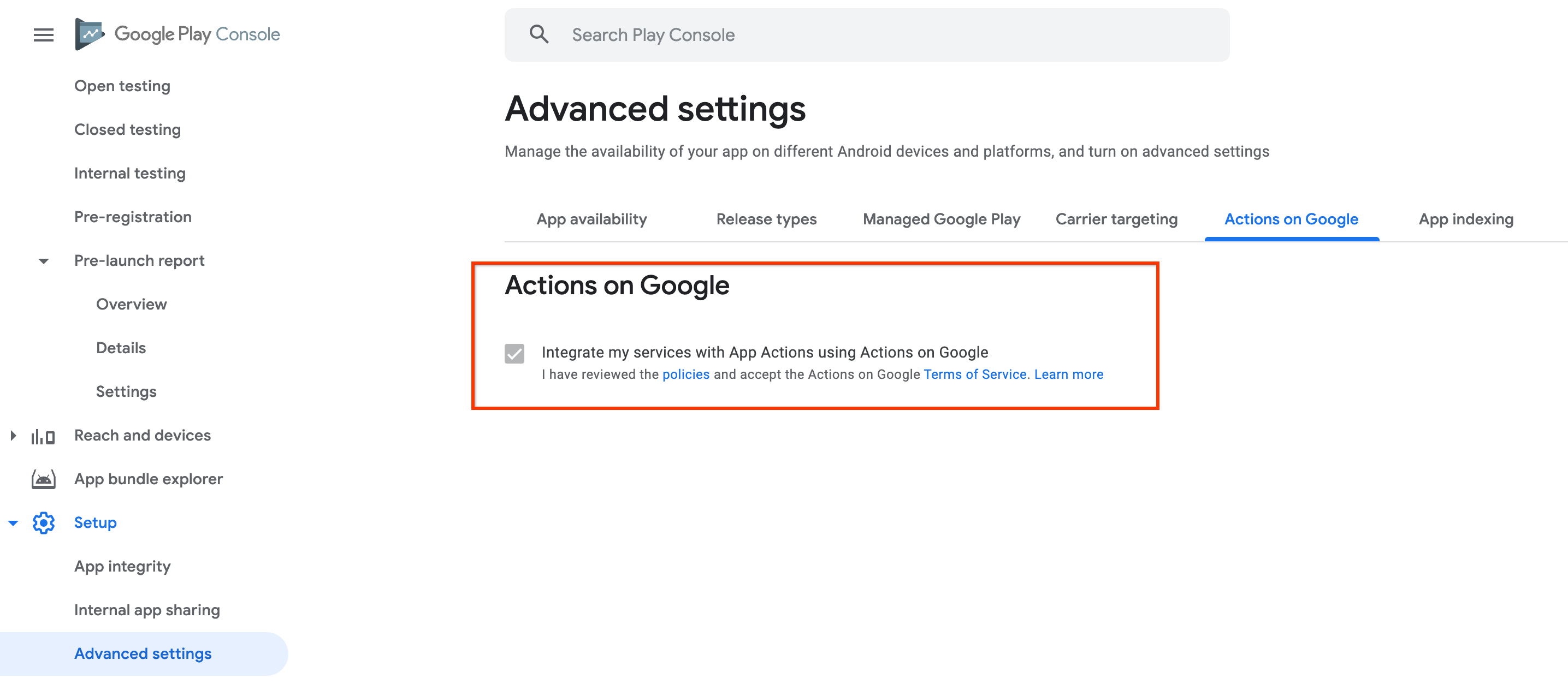Navigate to Reach and devices section icon

tap(43, 435)
